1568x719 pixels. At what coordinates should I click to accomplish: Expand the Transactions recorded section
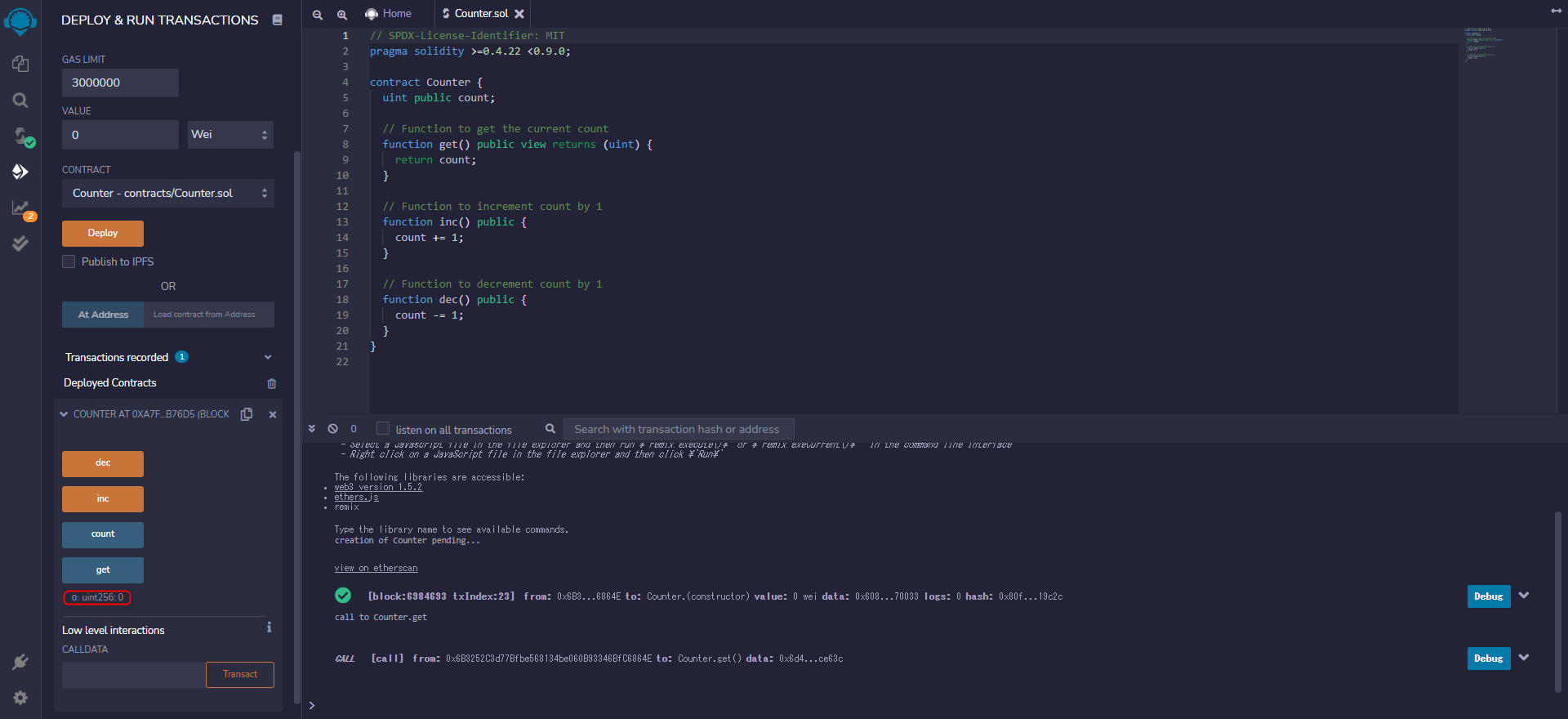coord(267,357)
